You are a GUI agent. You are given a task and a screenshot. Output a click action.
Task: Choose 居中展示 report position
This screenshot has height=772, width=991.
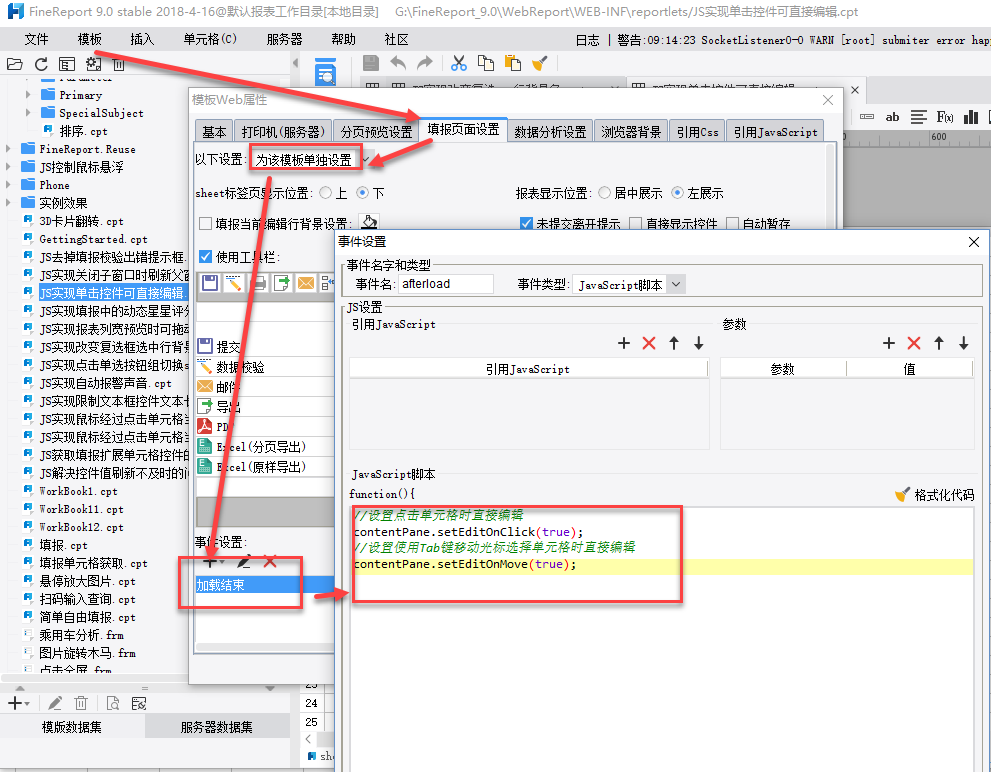604,192
